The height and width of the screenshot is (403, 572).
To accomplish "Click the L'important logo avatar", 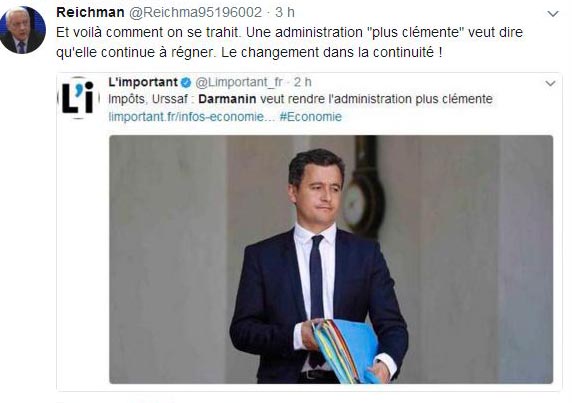I will (78, 98).
